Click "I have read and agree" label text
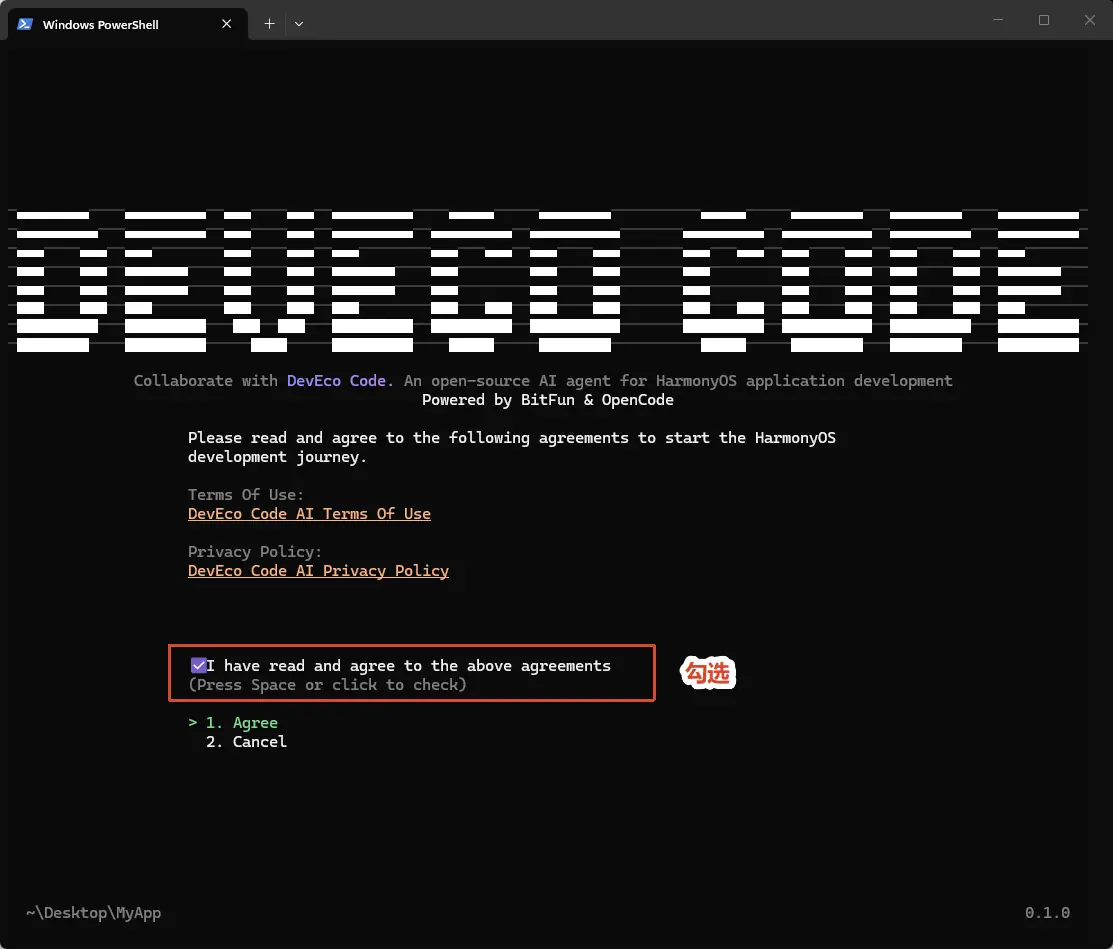 coord(408,666)
